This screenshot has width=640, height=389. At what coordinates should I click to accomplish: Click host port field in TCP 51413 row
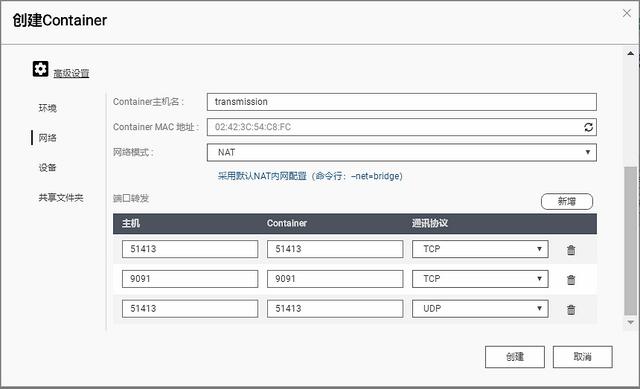coord(190,249)
